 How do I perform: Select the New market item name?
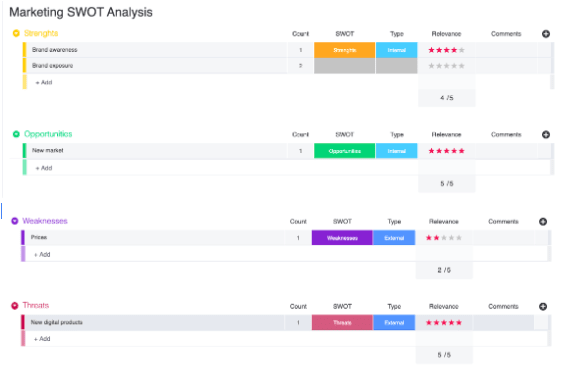click(48, 150)
